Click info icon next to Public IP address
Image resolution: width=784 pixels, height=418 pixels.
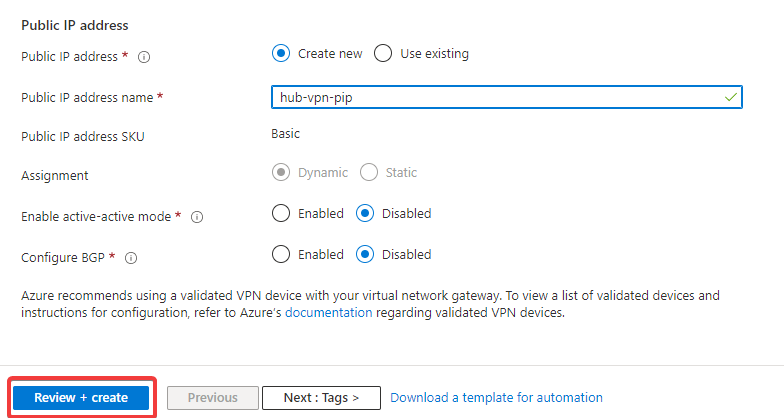pos(144,57)
